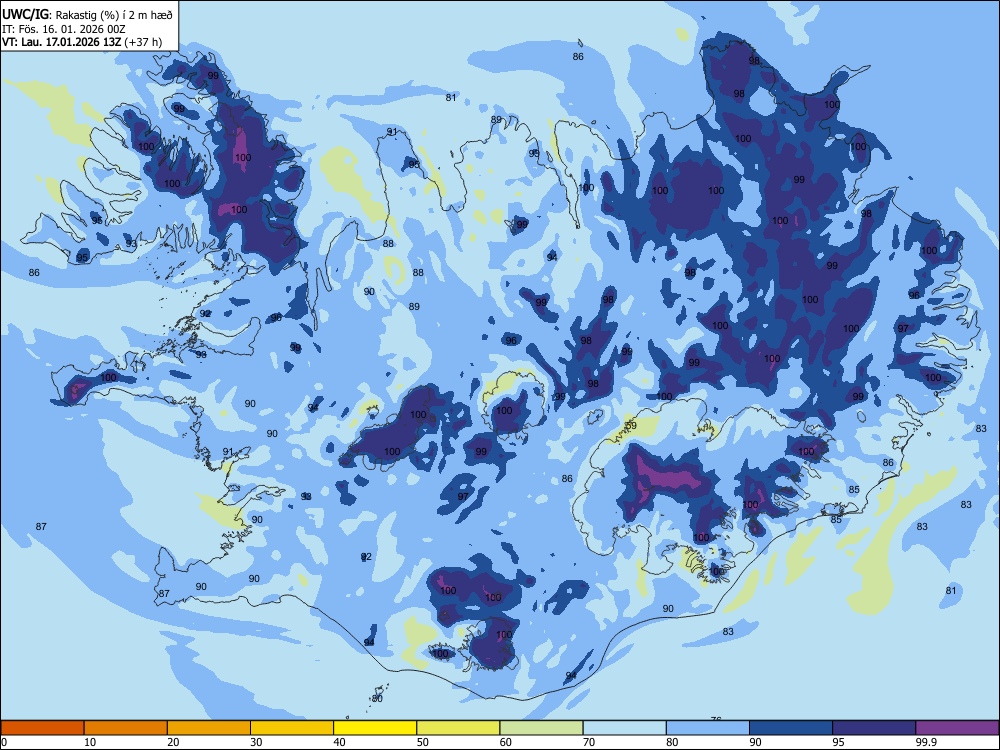Click the "80" value by the southern islands
Image resolution: width=1000 pixels, height=750 pixels.
377,698
